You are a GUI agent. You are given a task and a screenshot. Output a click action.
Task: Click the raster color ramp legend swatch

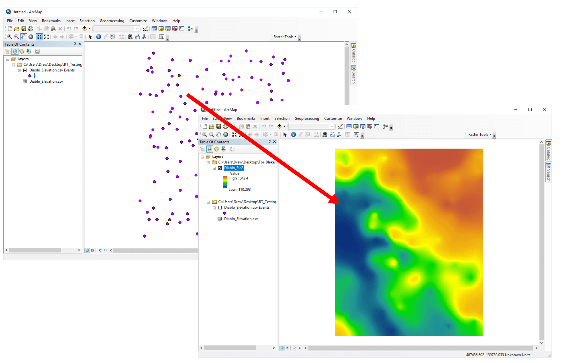pyautogui.click(x=225, y=182)
